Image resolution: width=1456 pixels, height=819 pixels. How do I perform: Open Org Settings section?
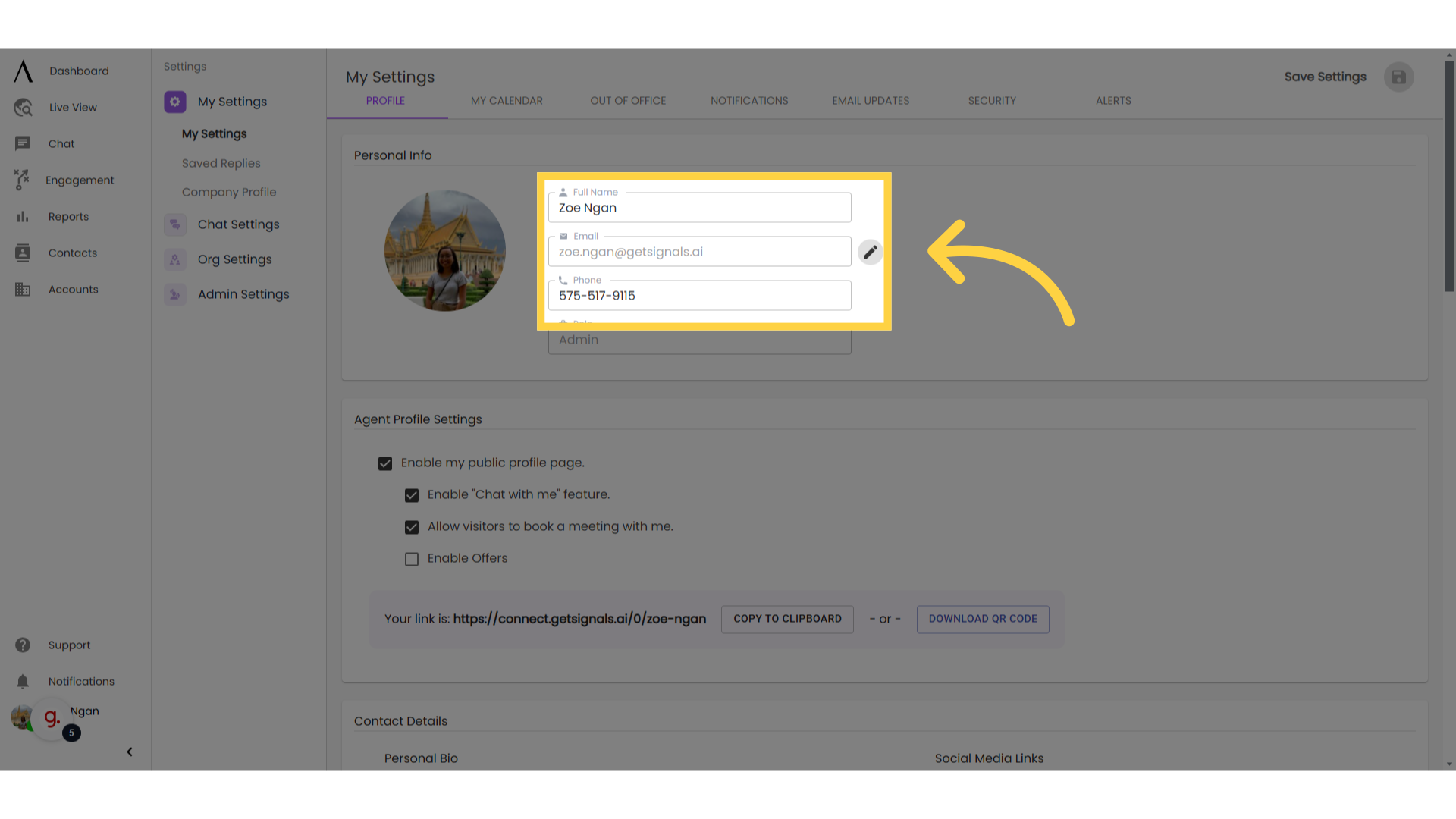coord(234,259)
